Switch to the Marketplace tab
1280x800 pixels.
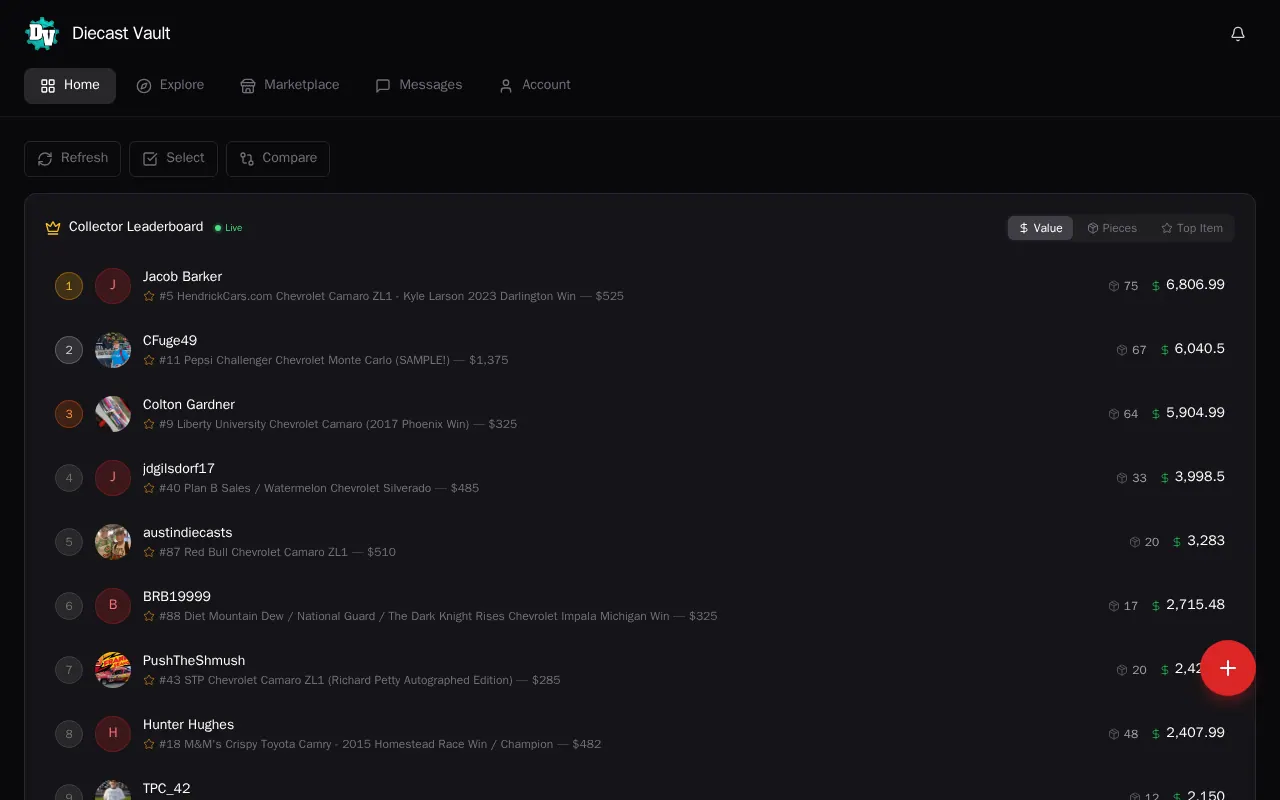pyautogui.click(x=290, y=86)
